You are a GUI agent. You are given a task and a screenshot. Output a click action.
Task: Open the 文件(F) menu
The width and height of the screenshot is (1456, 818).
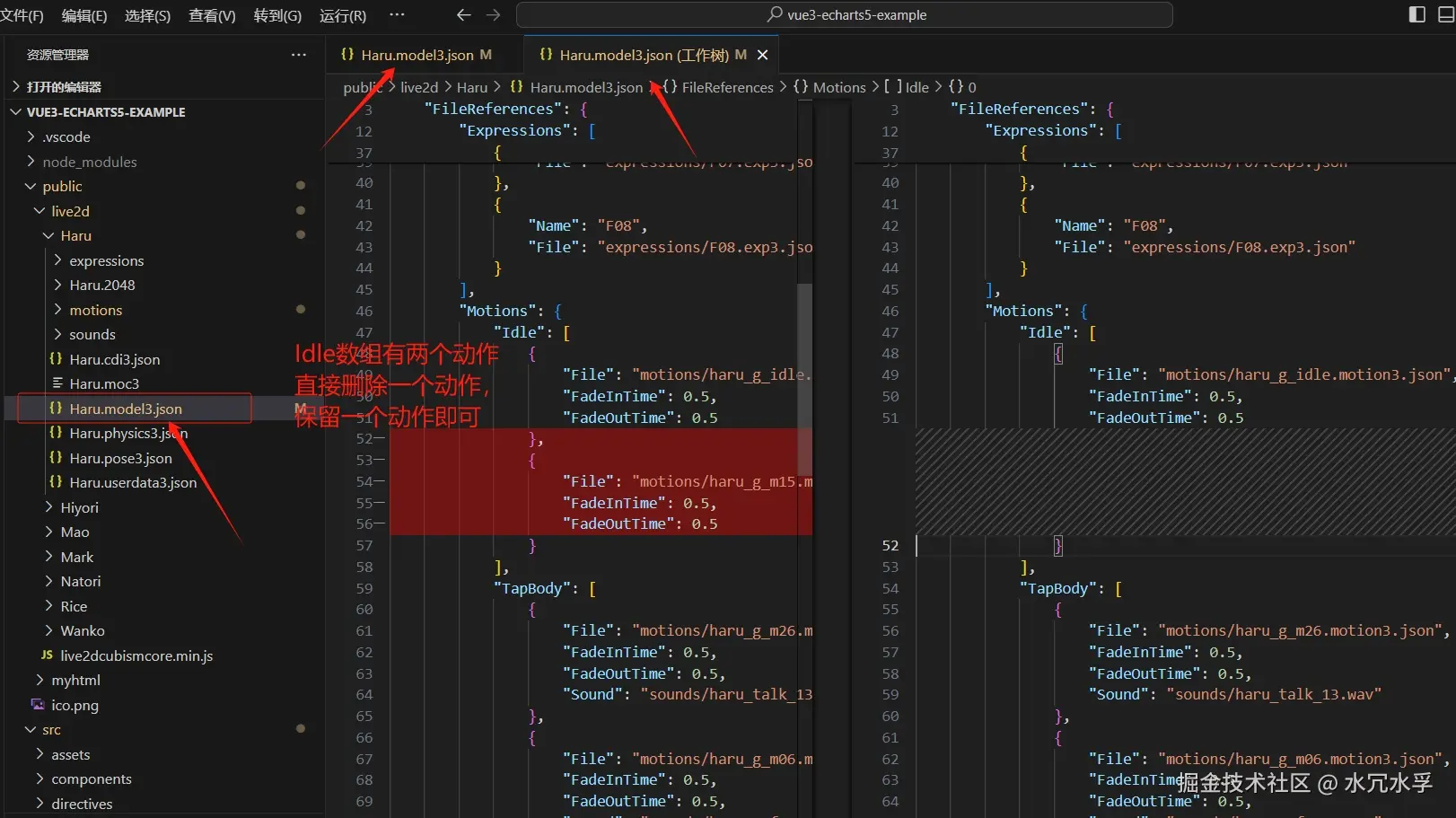click(22, 15)
